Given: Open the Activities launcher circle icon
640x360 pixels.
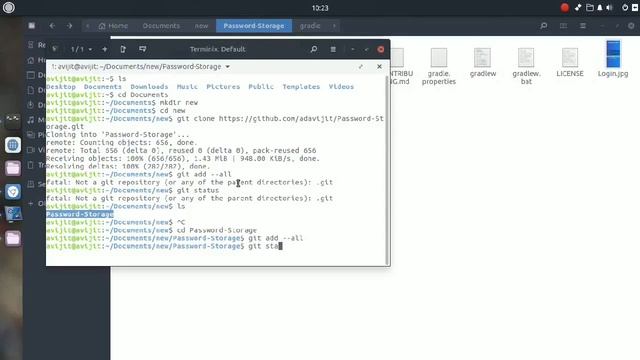Looking at the screenshot, I should (x=9, y=8).
